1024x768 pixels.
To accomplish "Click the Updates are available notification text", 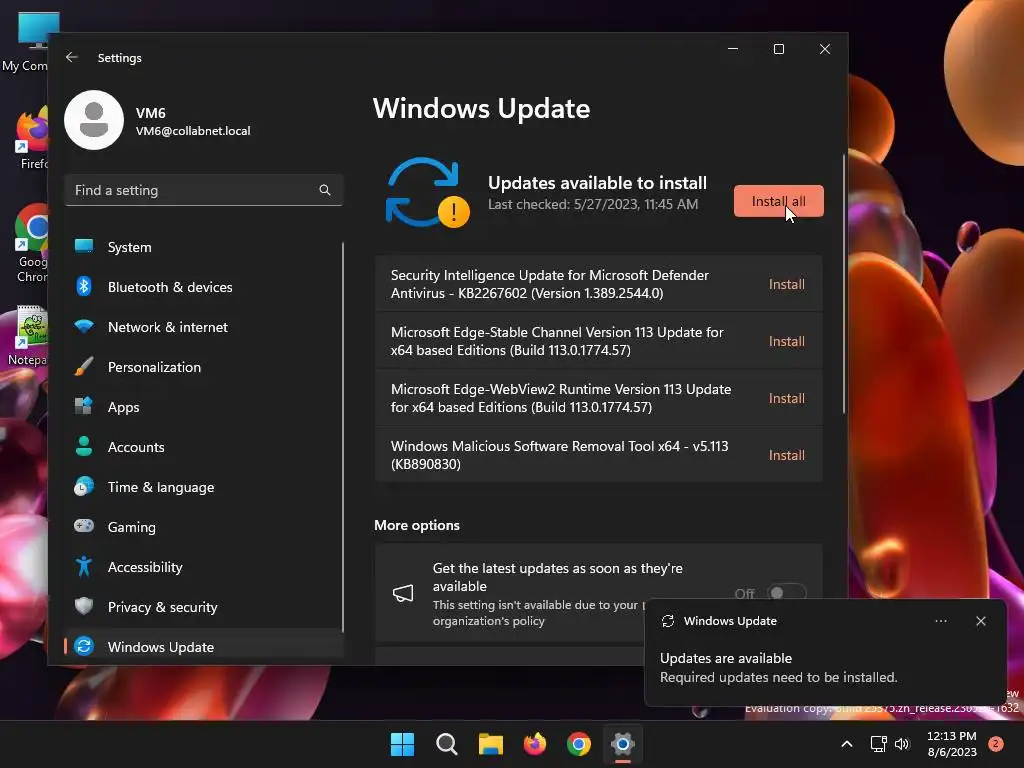I will 726,658.
